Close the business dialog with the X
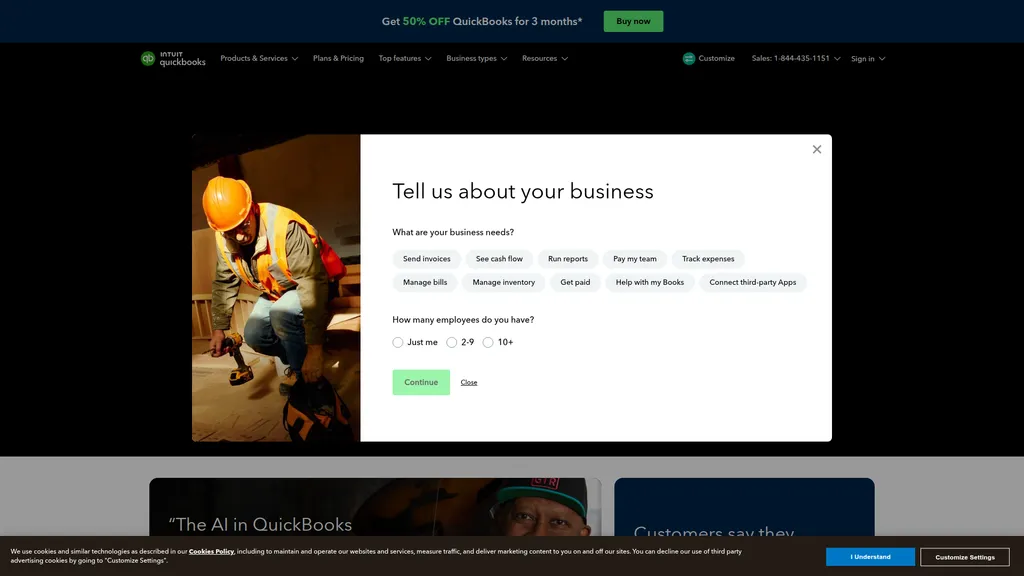1024x576 pixels. pyautogui.click(x=816, y=150)
